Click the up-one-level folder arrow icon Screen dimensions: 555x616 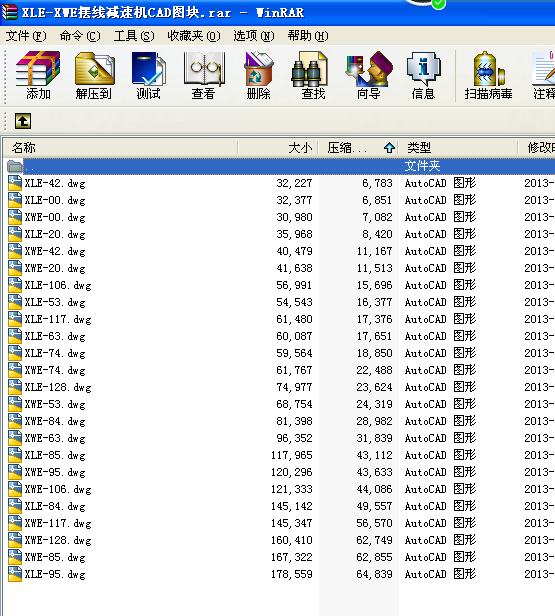pyautogui.click(x=23, y=121)
